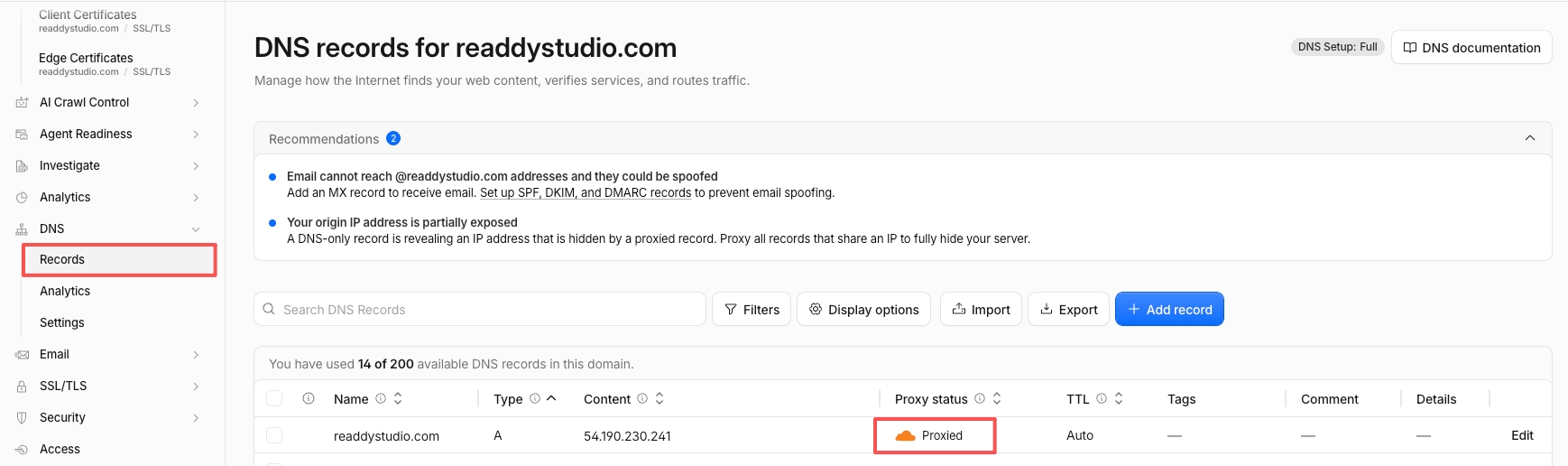The width and height of the screenshot is (1568, 466).
Task: Open Display options
Action: click(863, 309)
